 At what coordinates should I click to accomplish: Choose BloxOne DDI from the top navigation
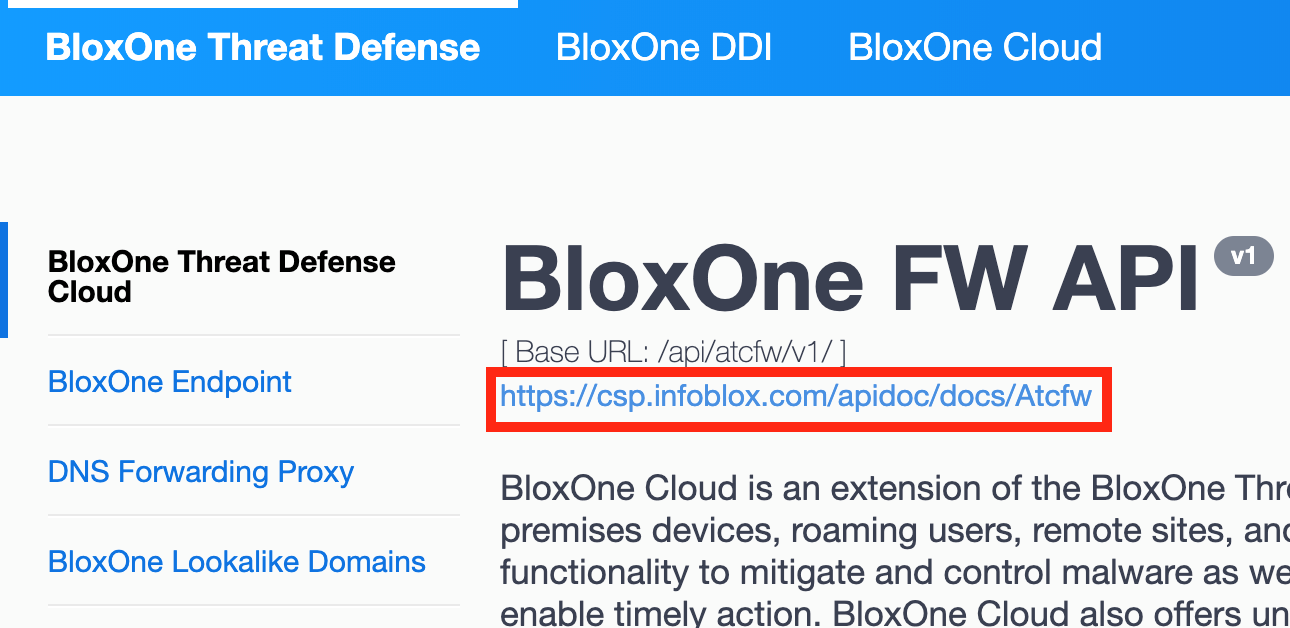coord(664,47)
